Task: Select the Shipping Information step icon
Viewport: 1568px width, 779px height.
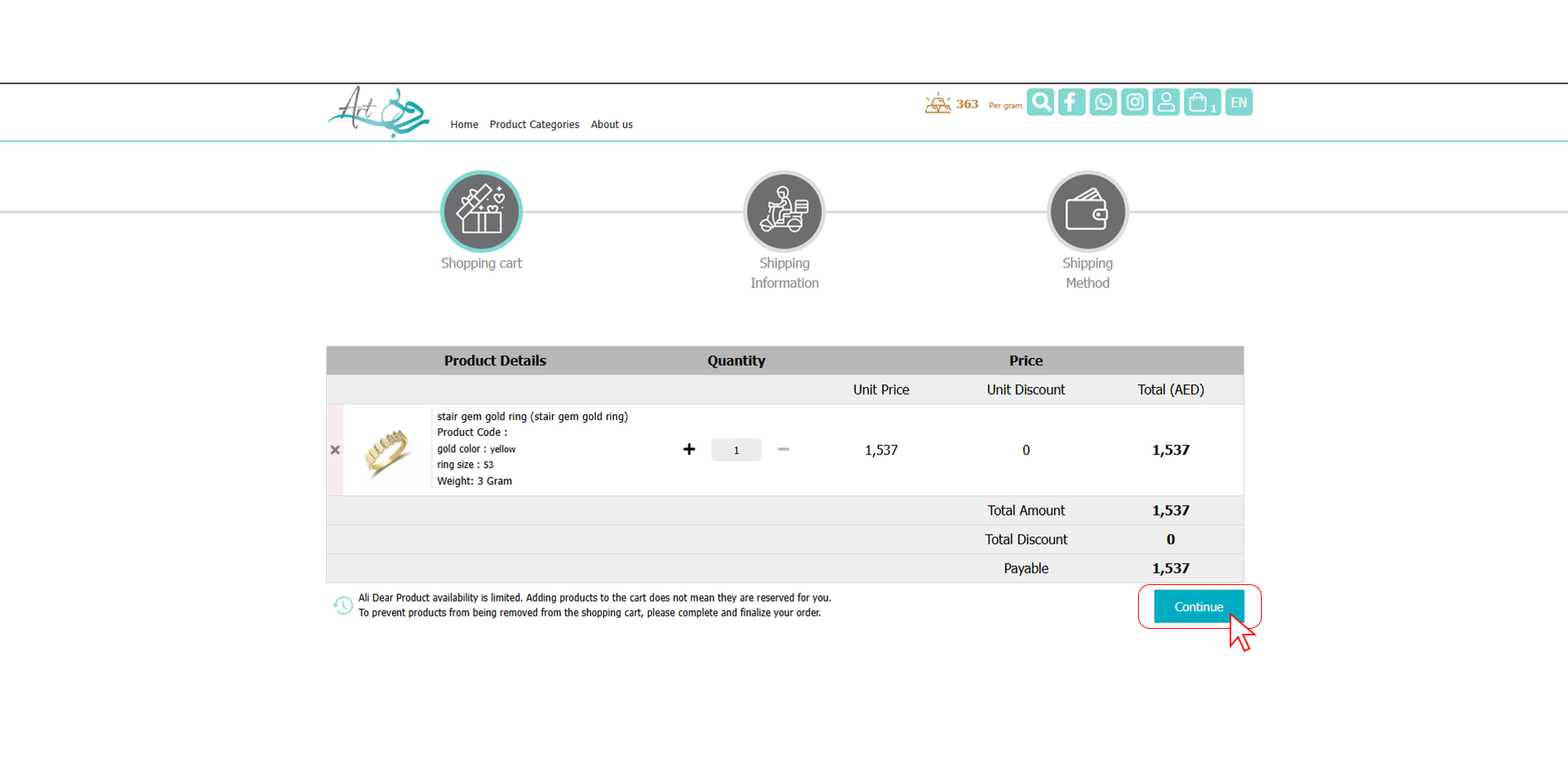Action: tap(784, 211)
